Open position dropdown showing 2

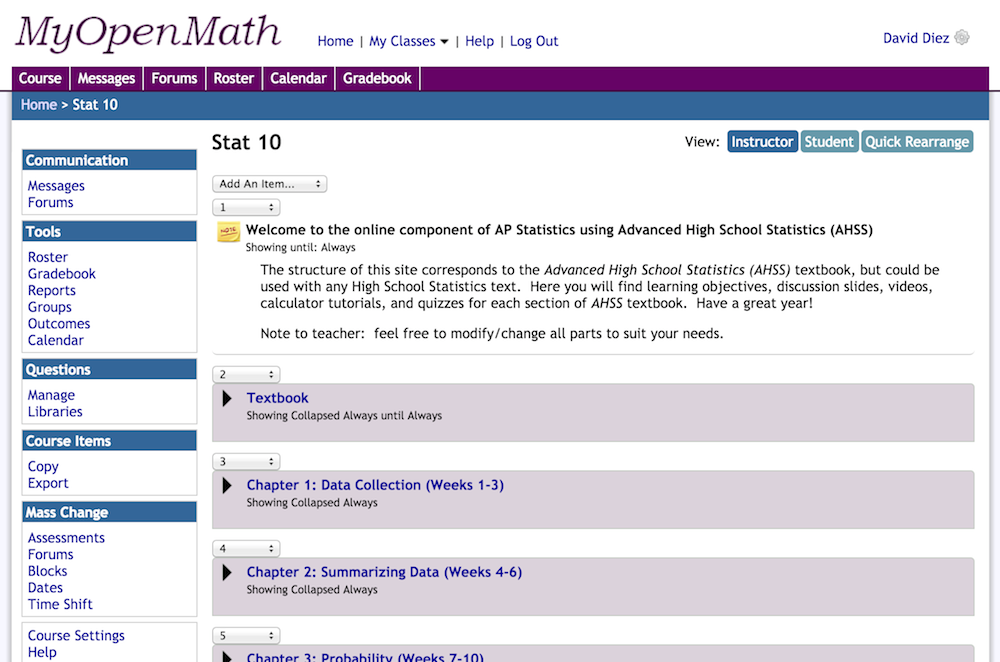click(x=246, y=374)
